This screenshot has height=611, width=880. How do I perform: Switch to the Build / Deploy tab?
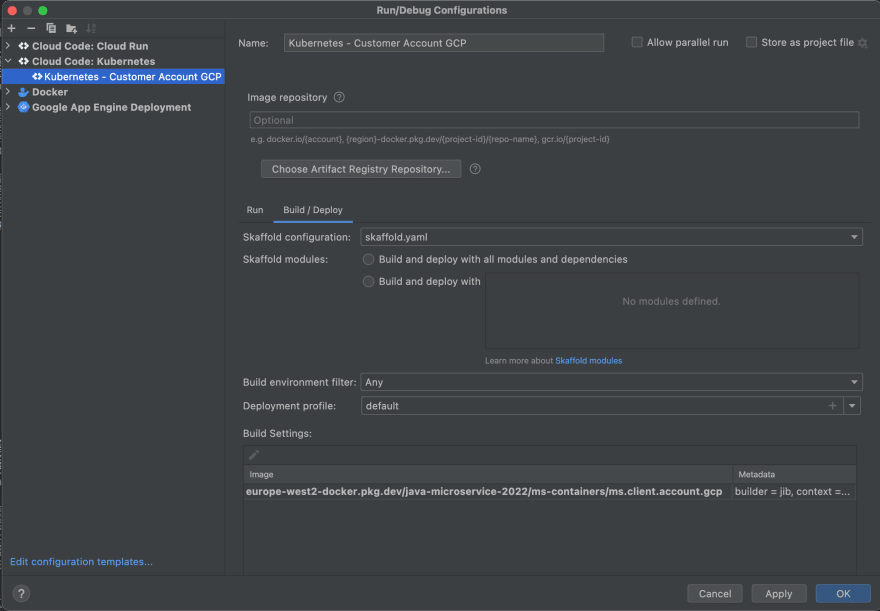click(x=313, y=210)
